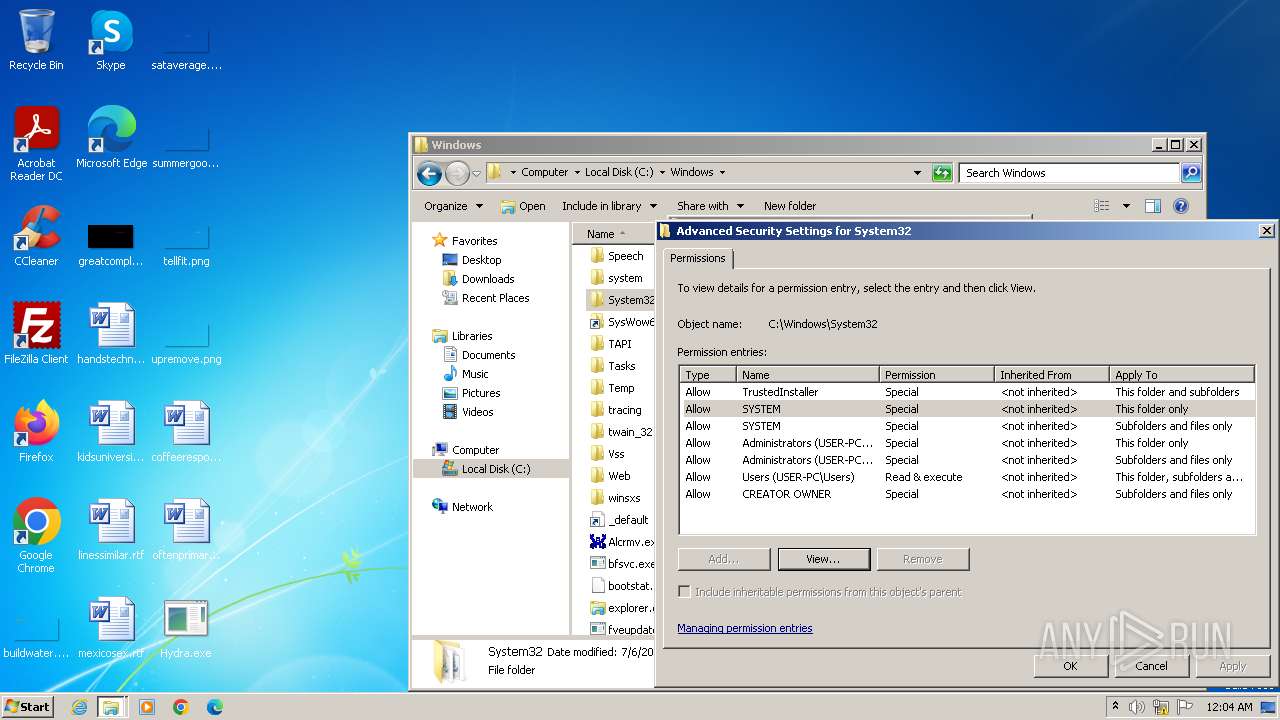Refresh the Windows folder view
The height and width of the screenshot is (720, 1280).
tap(942, 173)
